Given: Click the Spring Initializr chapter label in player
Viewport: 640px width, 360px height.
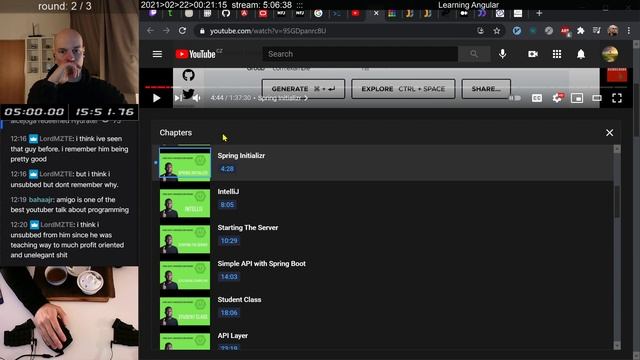Looking at the screenshot, I should point(282,98).
